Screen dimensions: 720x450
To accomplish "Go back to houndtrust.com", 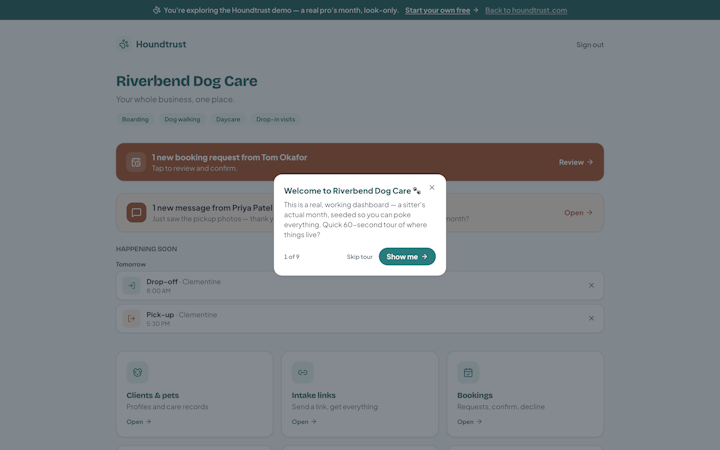I will 526,10.
